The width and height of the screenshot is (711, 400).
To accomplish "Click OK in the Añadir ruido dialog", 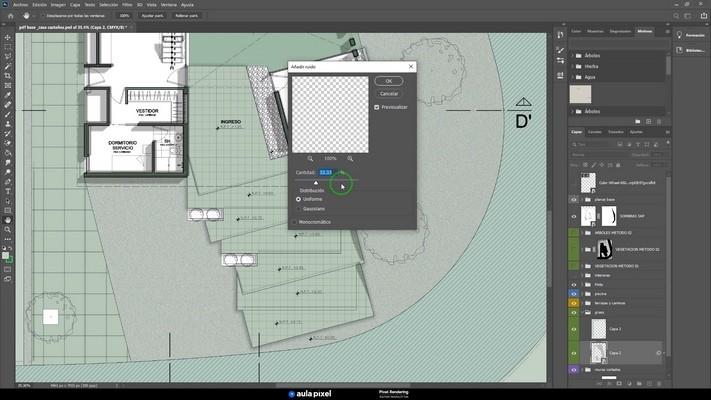I will [389, 81].
